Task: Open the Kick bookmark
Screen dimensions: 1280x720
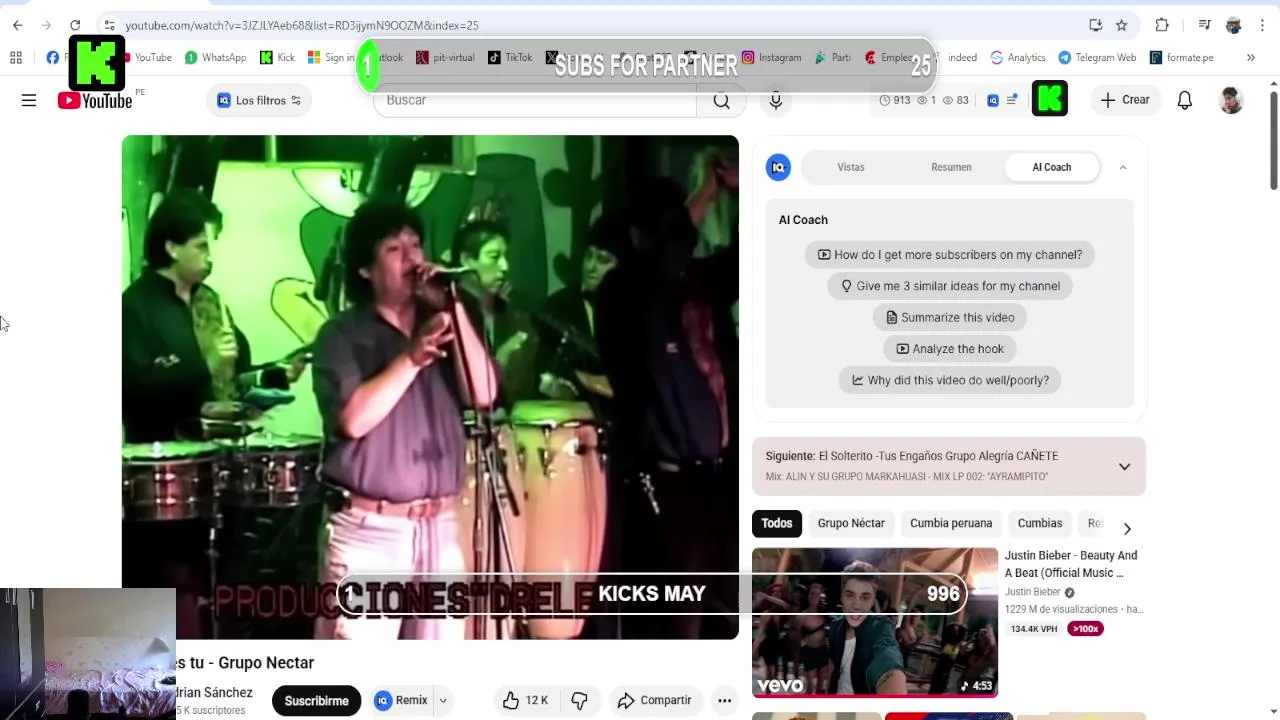Action: pyautogui.click(x=277, y=58)
